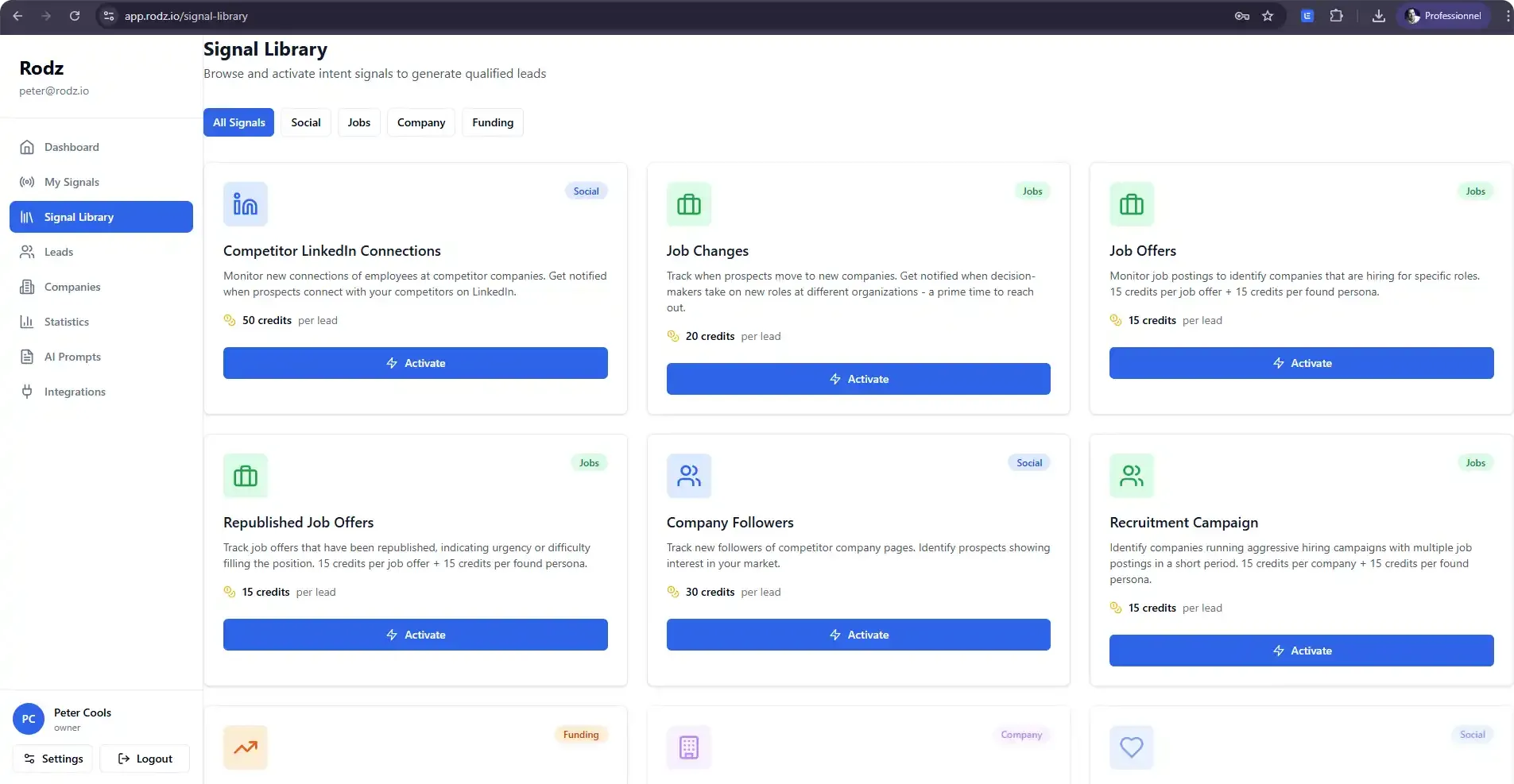Select the My Signals broadcast icon
Image resolution: width=1514 pixels, height=784 pixels.
coord(28,182)
